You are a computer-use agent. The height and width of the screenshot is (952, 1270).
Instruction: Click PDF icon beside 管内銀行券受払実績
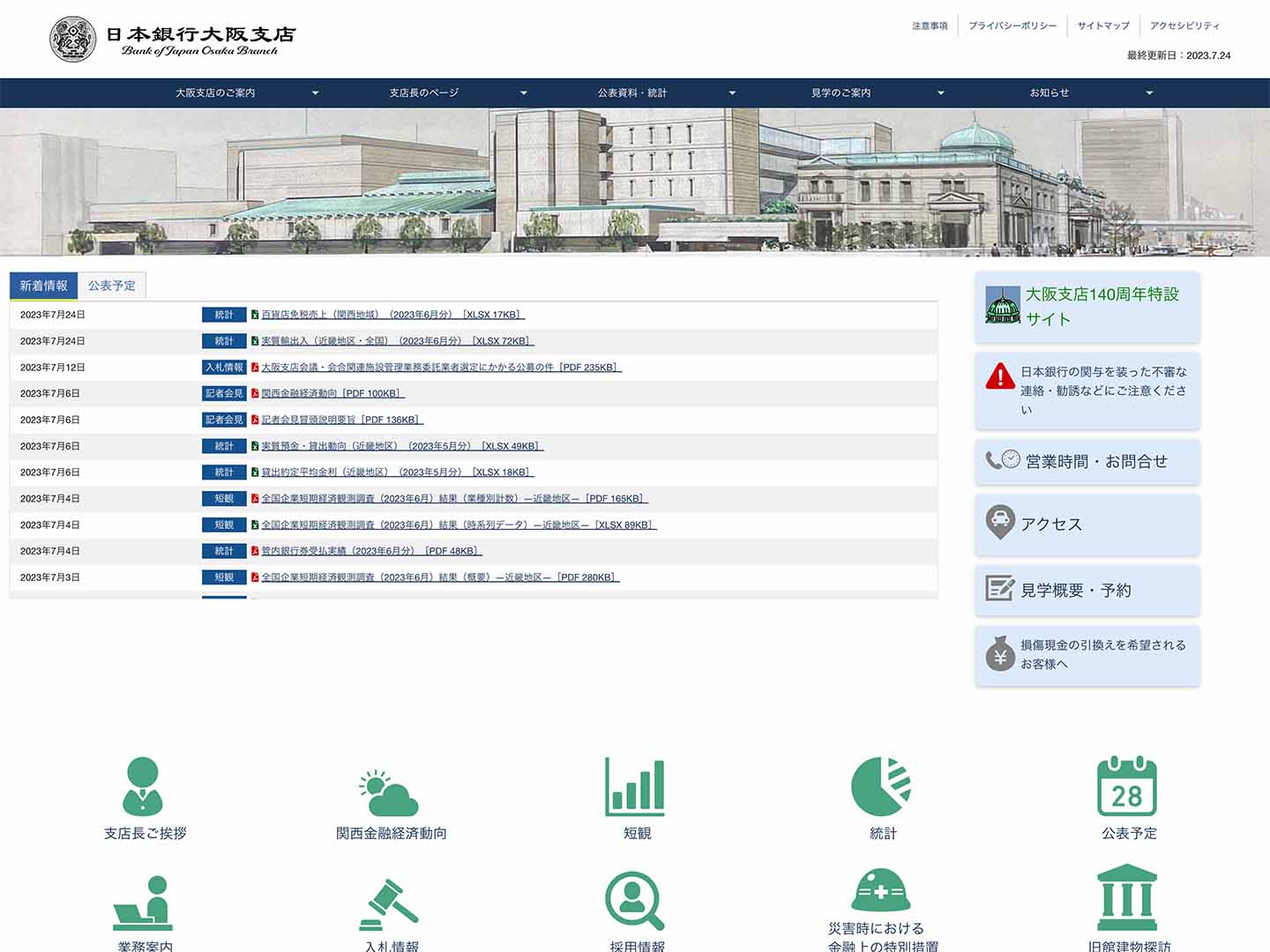(x=255, y=551)
